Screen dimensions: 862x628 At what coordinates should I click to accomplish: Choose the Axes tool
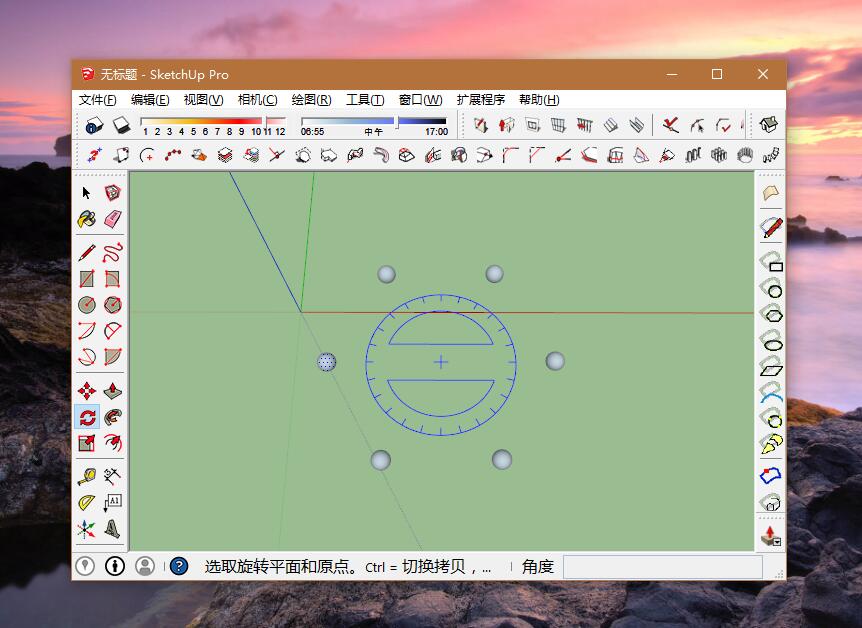[x=86, y=529]
